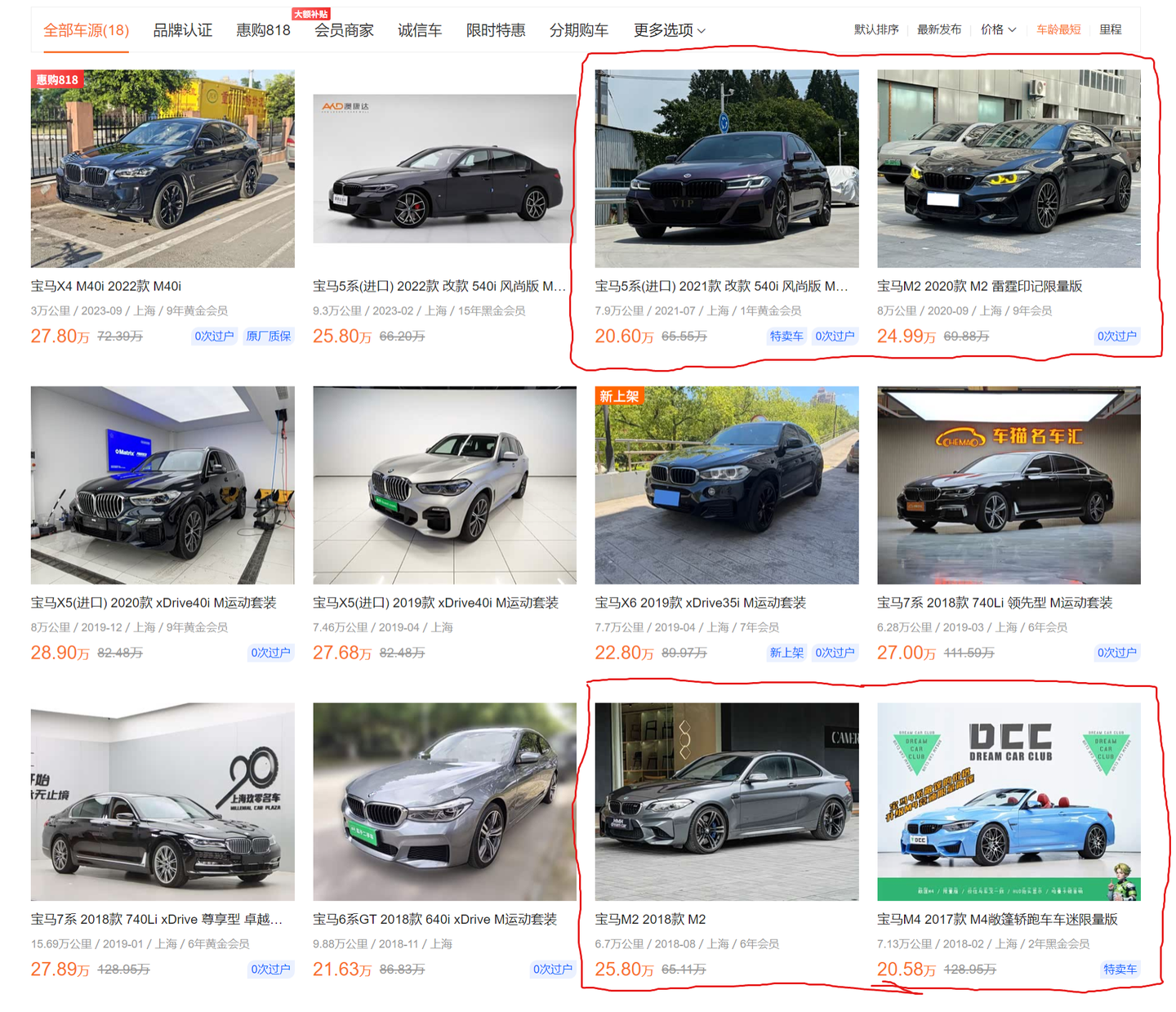Open the 宝马M2 2018款 M2 photo
Viewport: 1176px width, 1012px height.
click(727, 802)
